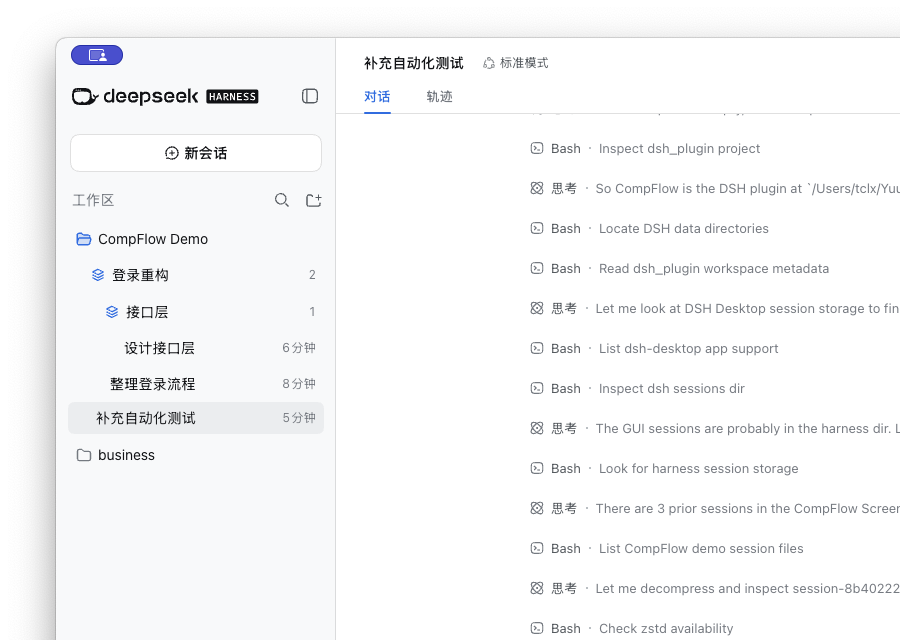Start a new session with 新会话
900x640 pixels.
(x=196, y=153)
